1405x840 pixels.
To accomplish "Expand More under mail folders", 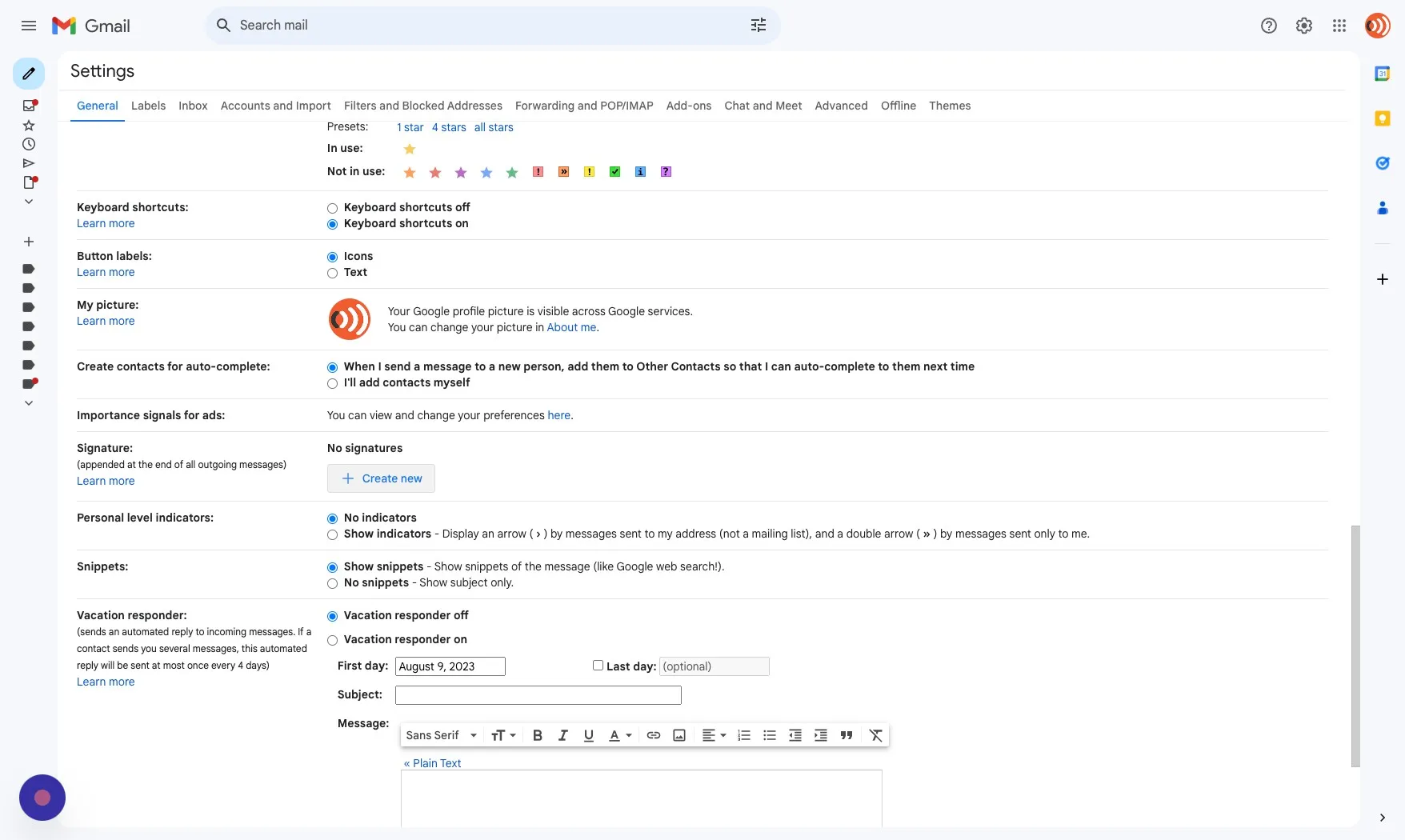I will pyautogui.click(x=29, y=202).
